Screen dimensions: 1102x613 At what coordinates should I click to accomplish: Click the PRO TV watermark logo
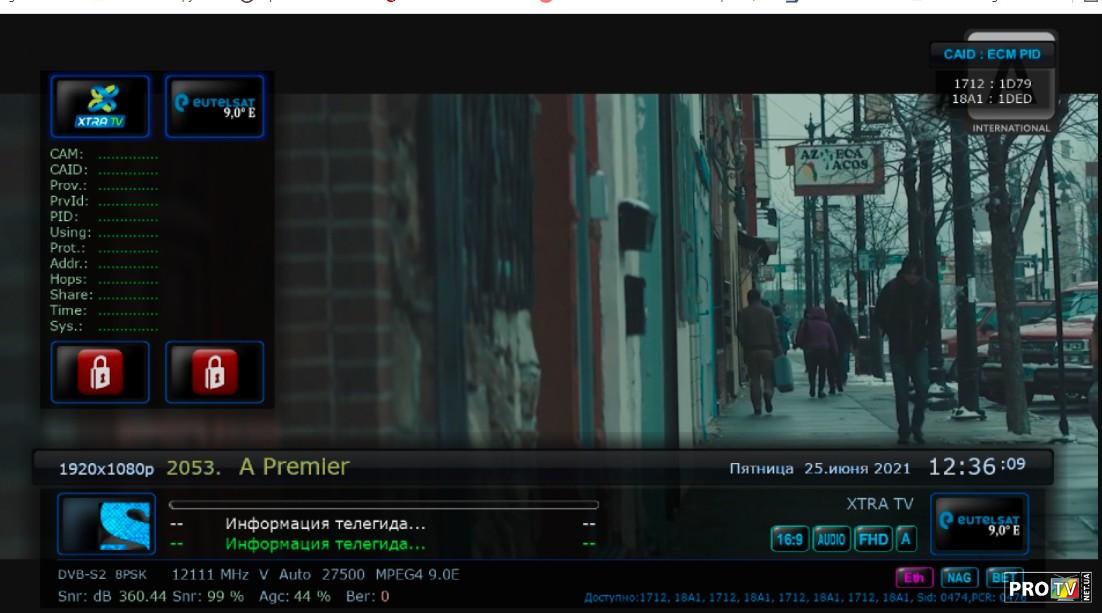tap(1048, 589)
